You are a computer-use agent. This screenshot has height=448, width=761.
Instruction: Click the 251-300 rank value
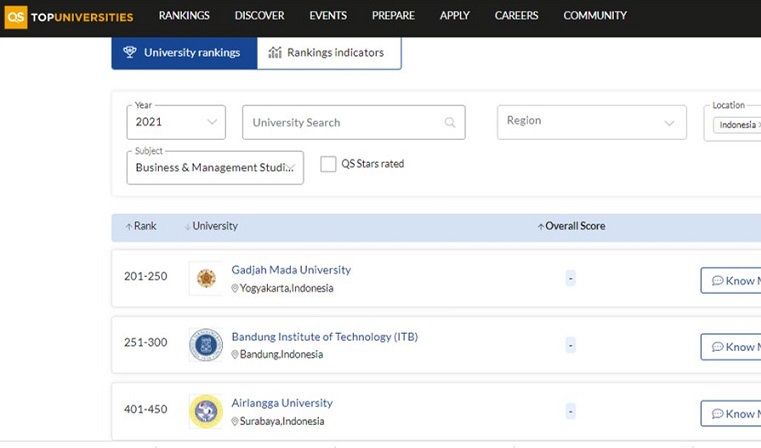[146, 343]
